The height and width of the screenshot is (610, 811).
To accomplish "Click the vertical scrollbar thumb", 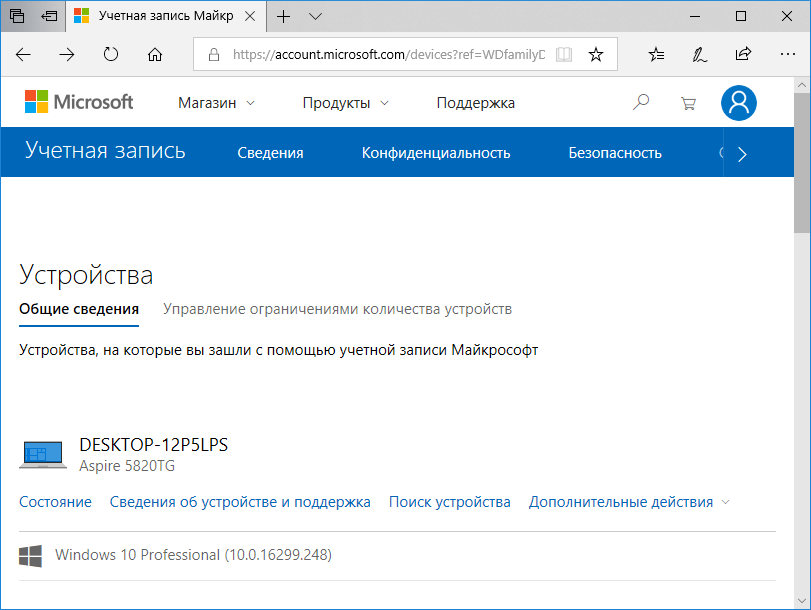I will (802, 163).
